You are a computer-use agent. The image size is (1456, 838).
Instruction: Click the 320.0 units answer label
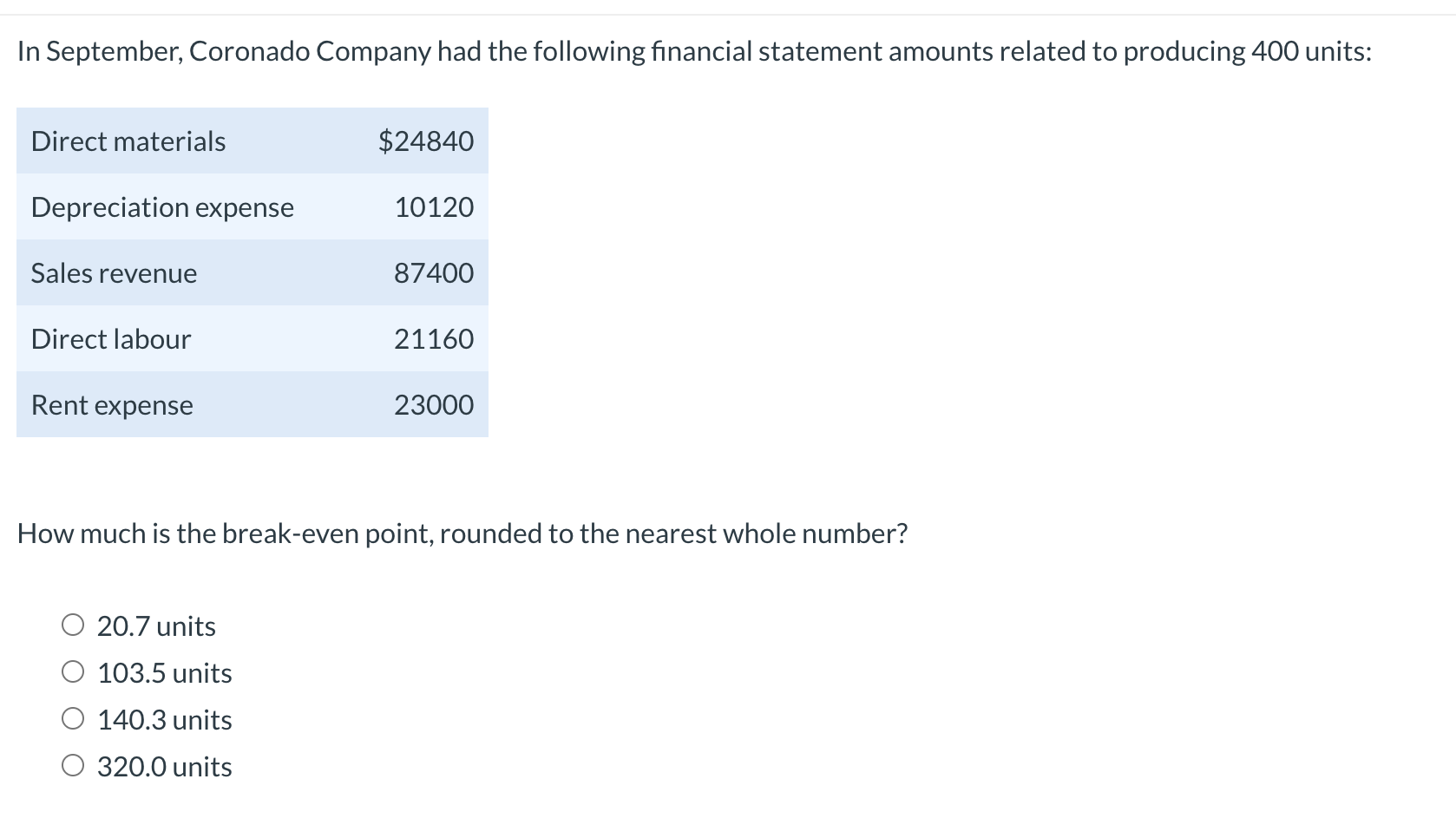pos(165,766)
